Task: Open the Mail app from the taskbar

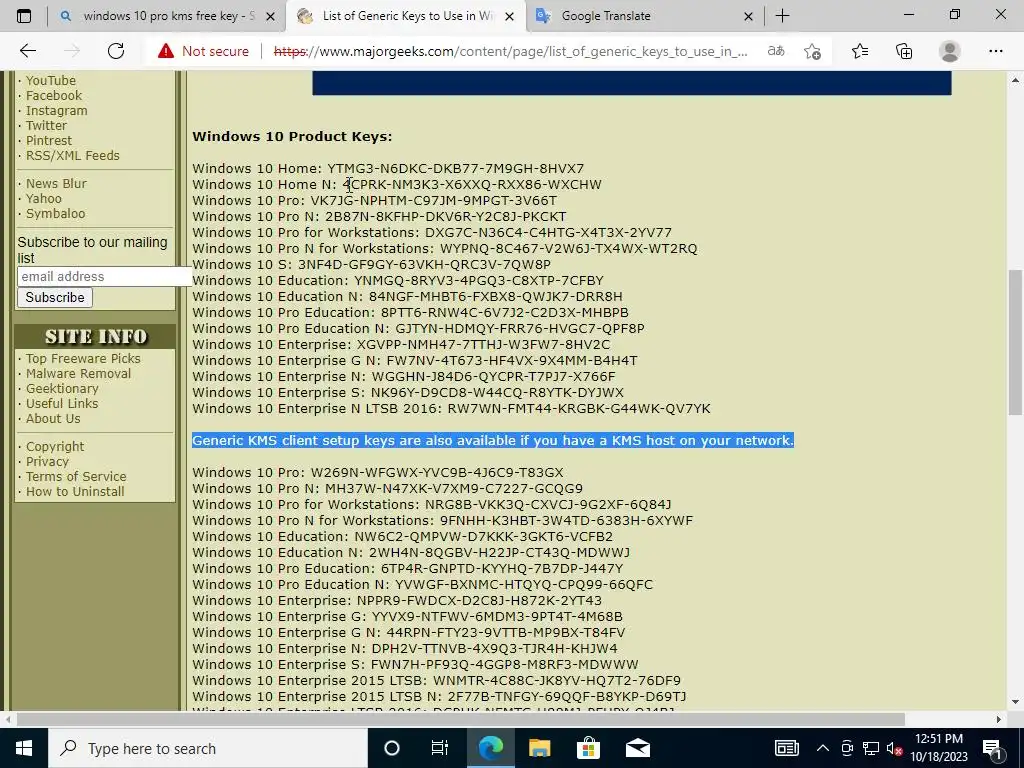Action: tap(637, 748)
